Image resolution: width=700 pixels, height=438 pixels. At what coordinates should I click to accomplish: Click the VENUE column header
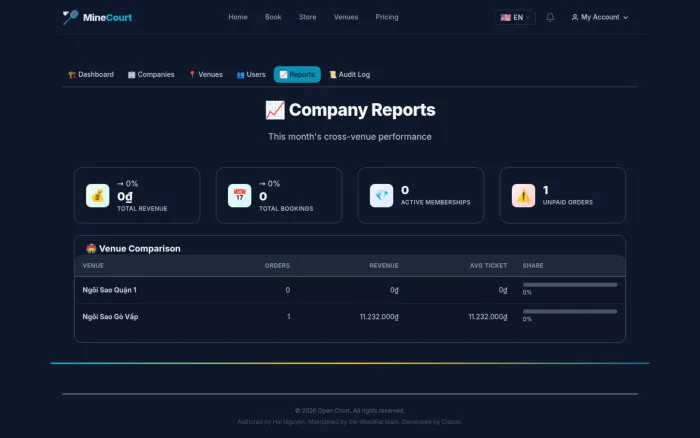[93, 266]
